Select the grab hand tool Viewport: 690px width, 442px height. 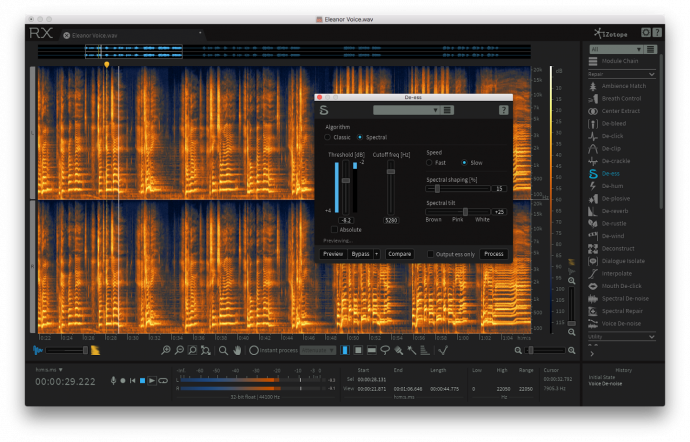tap(237, 350)
